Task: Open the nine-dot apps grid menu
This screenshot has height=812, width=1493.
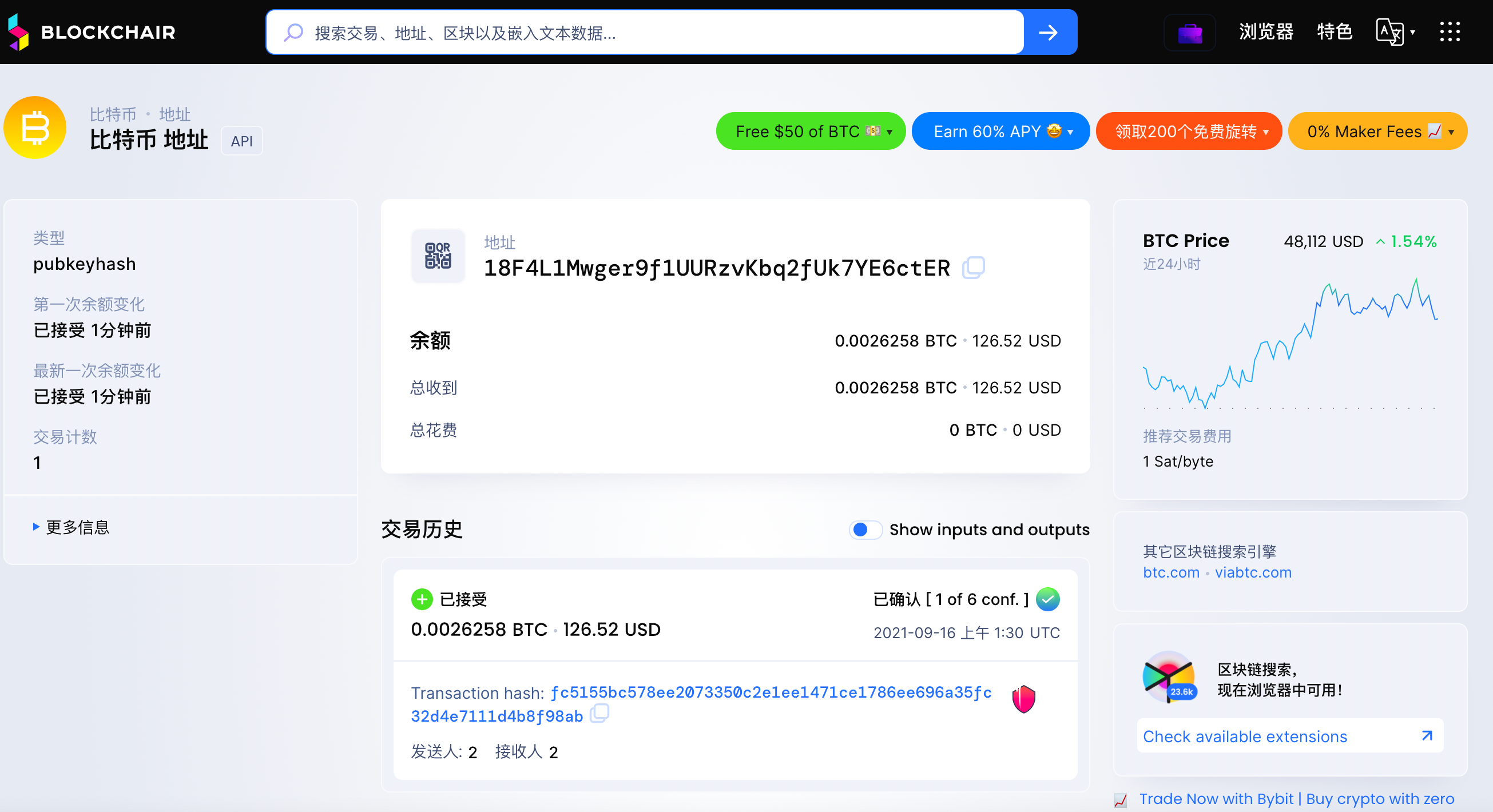Action: click(1450, 32)
